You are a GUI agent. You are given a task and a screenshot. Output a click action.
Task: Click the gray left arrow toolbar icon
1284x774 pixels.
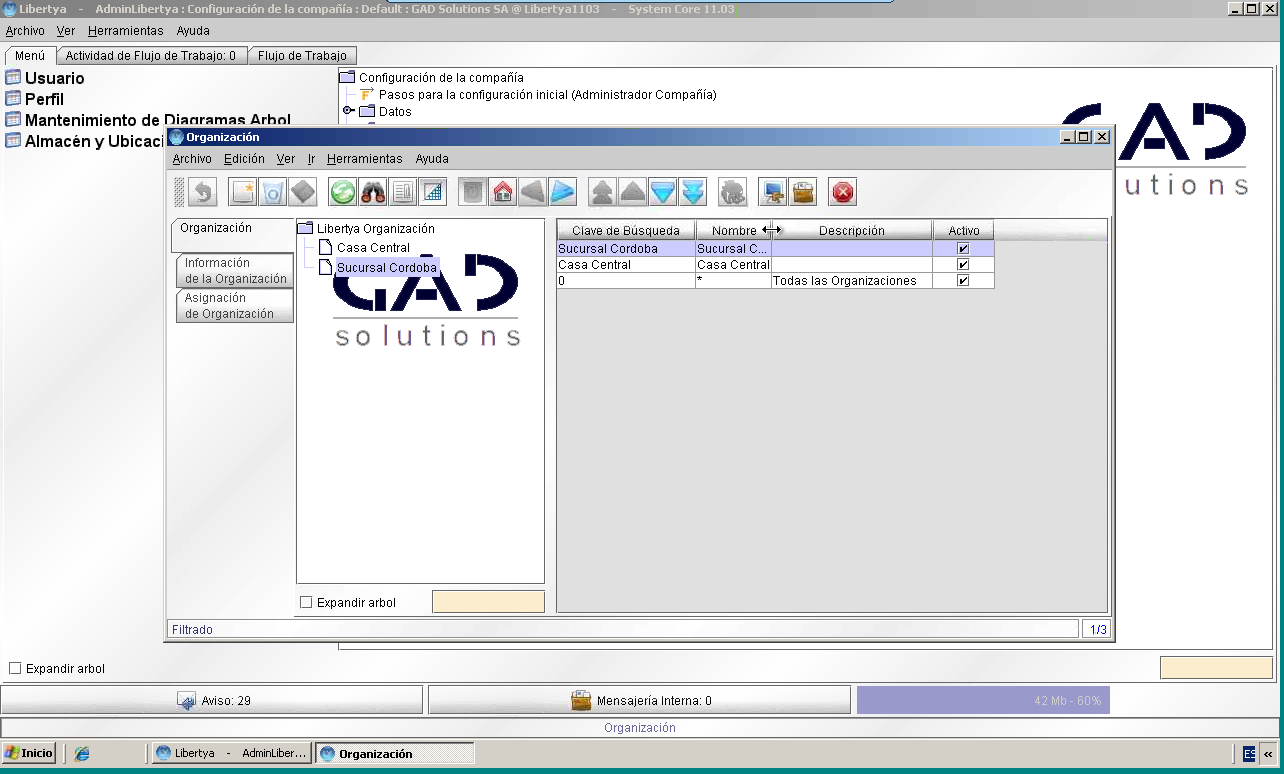(533, 192)
